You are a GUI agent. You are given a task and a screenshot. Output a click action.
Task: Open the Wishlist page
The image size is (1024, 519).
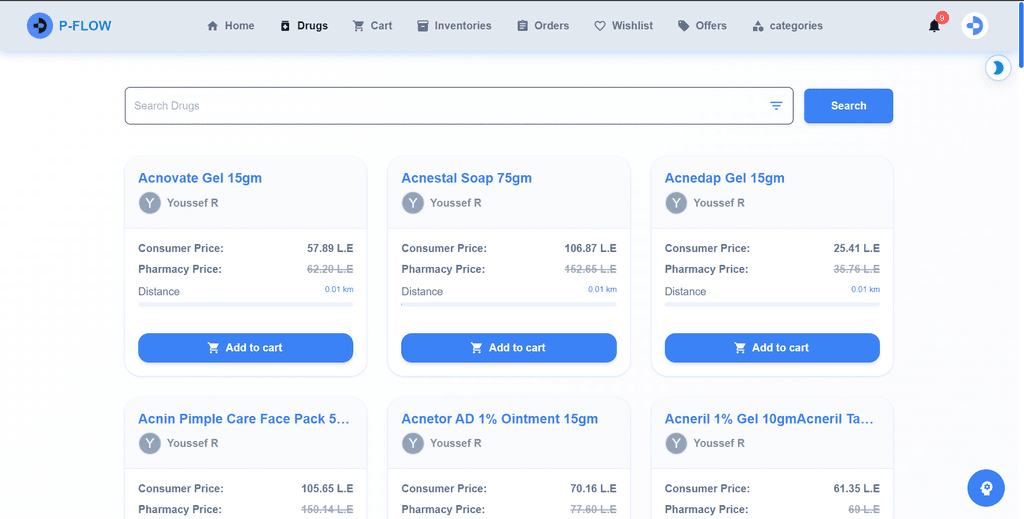[x=623, y=25]
